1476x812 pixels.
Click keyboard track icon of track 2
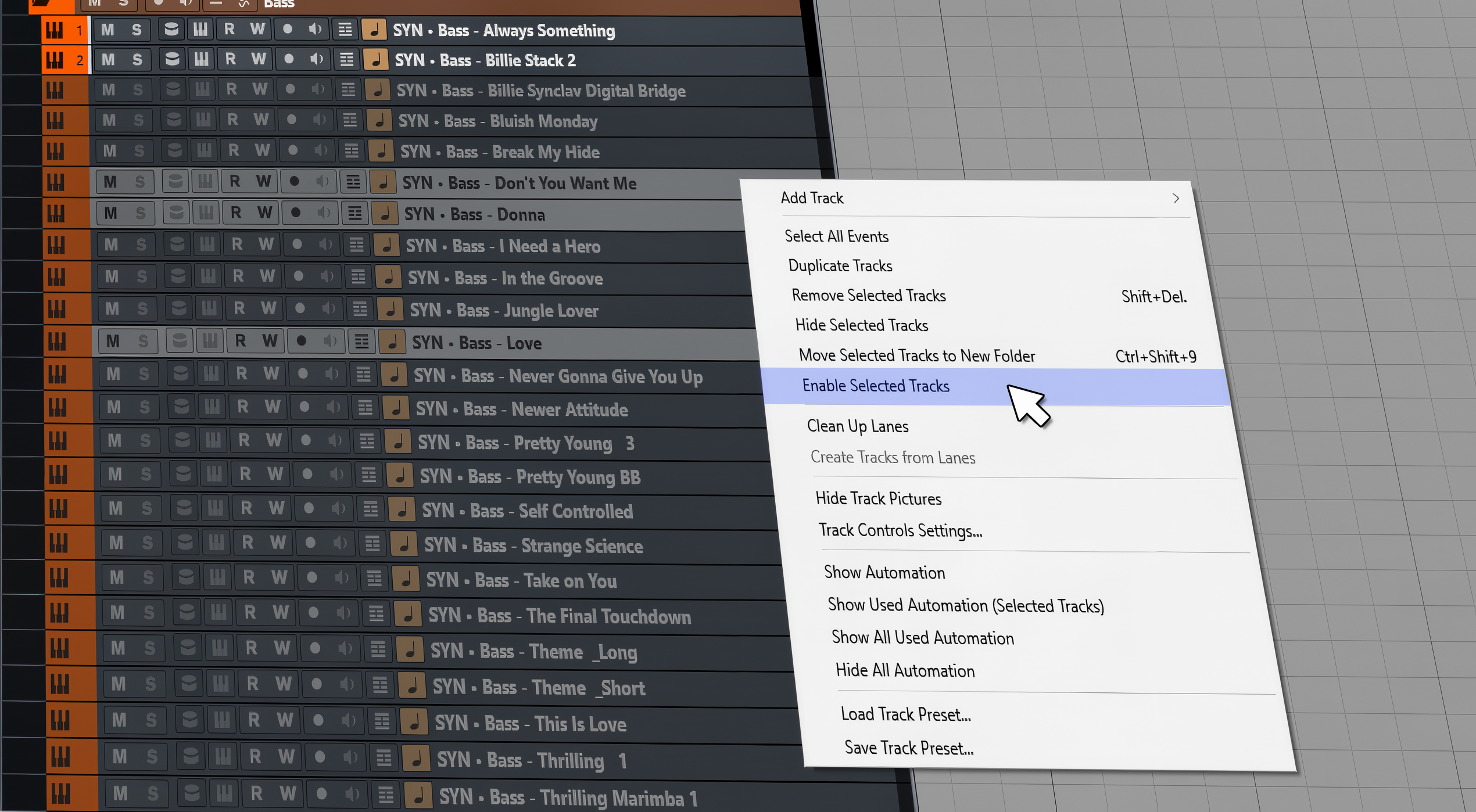[x=55, y=60]
